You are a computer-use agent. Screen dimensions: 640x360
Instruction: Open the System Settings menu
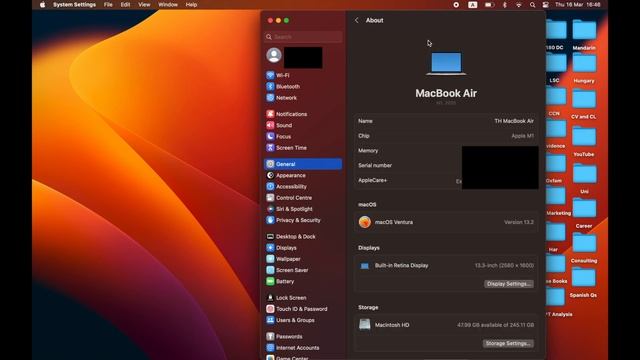[x=74, y=5]
